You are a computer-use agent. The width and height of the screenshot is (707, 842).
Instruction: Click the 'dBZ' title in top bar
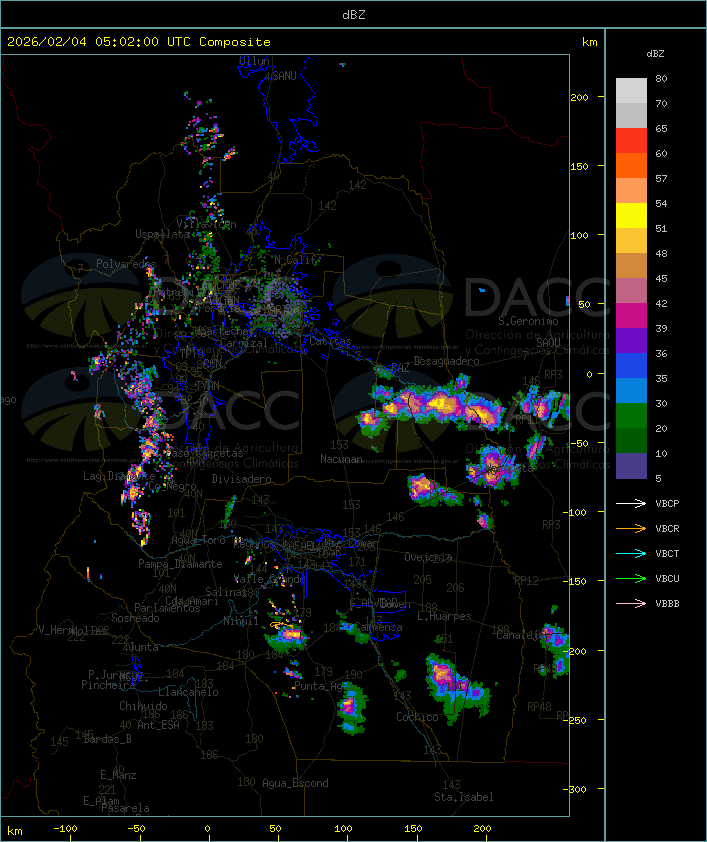pyautogui.click(x=354, y=14)
